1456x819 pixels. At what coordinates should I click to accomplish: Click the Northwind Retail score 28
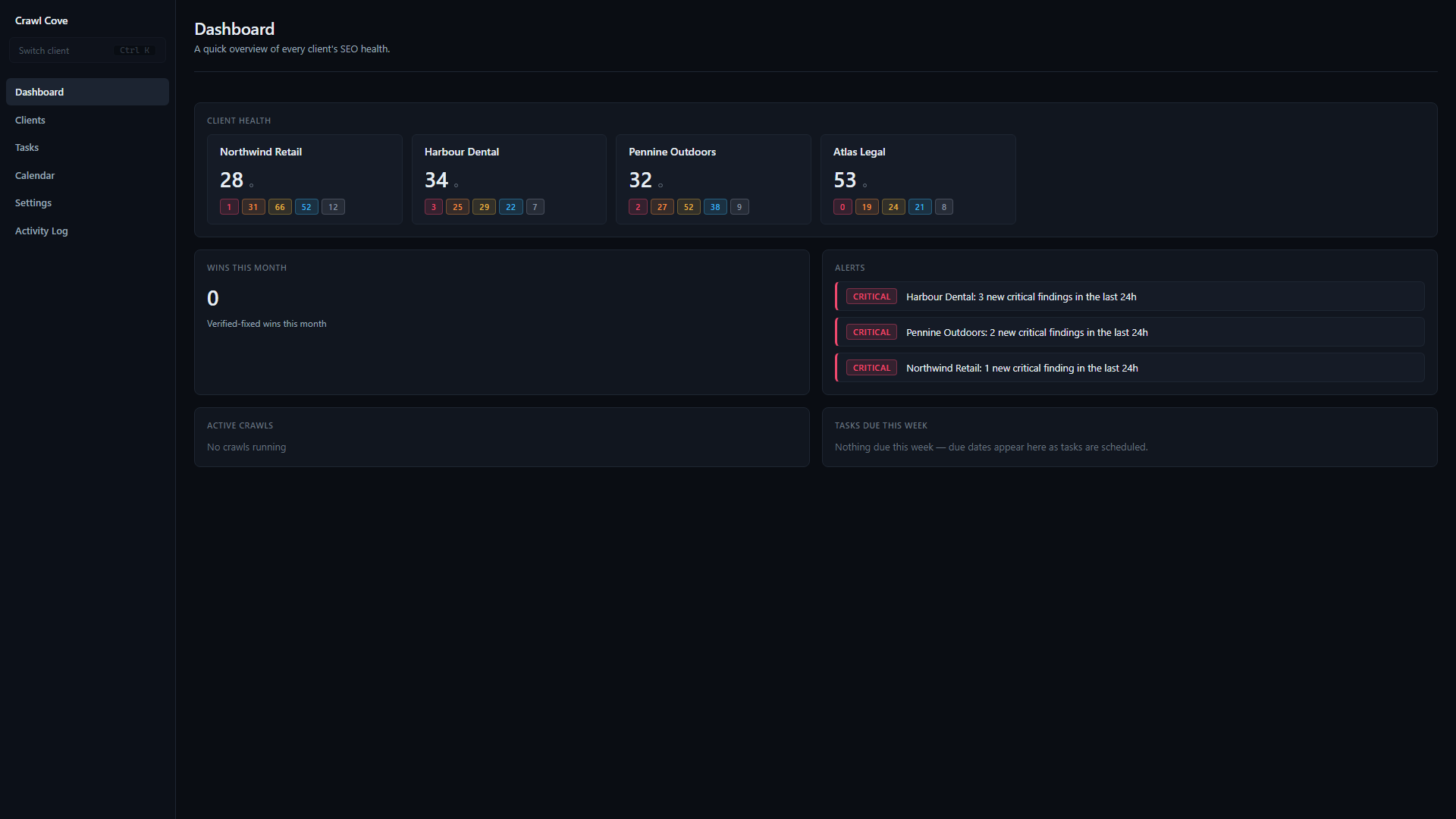[231, 180]
